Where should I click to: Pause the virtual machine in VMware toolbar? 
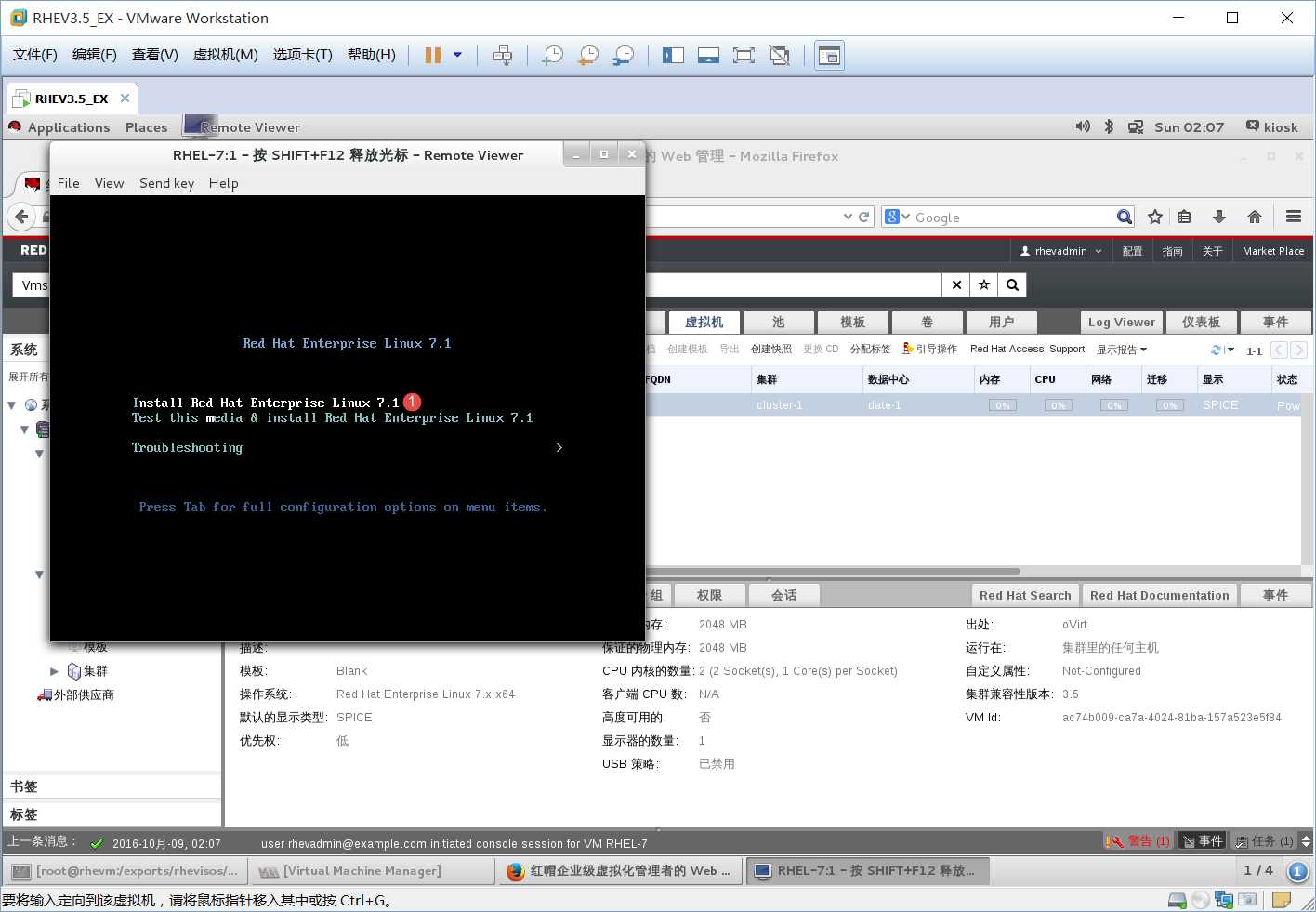(432, 55)
